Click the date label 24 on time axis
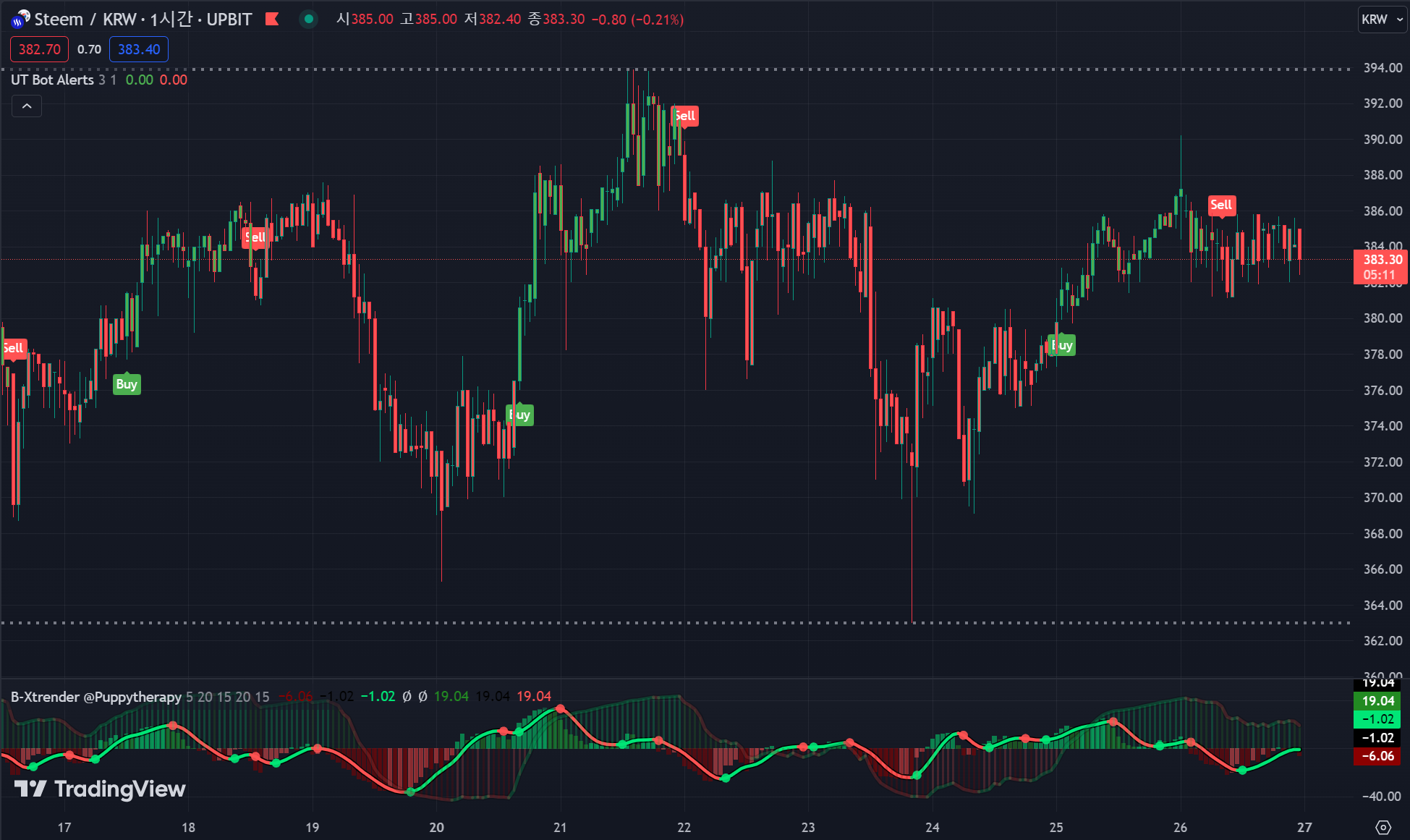 (x=932, y=827)
